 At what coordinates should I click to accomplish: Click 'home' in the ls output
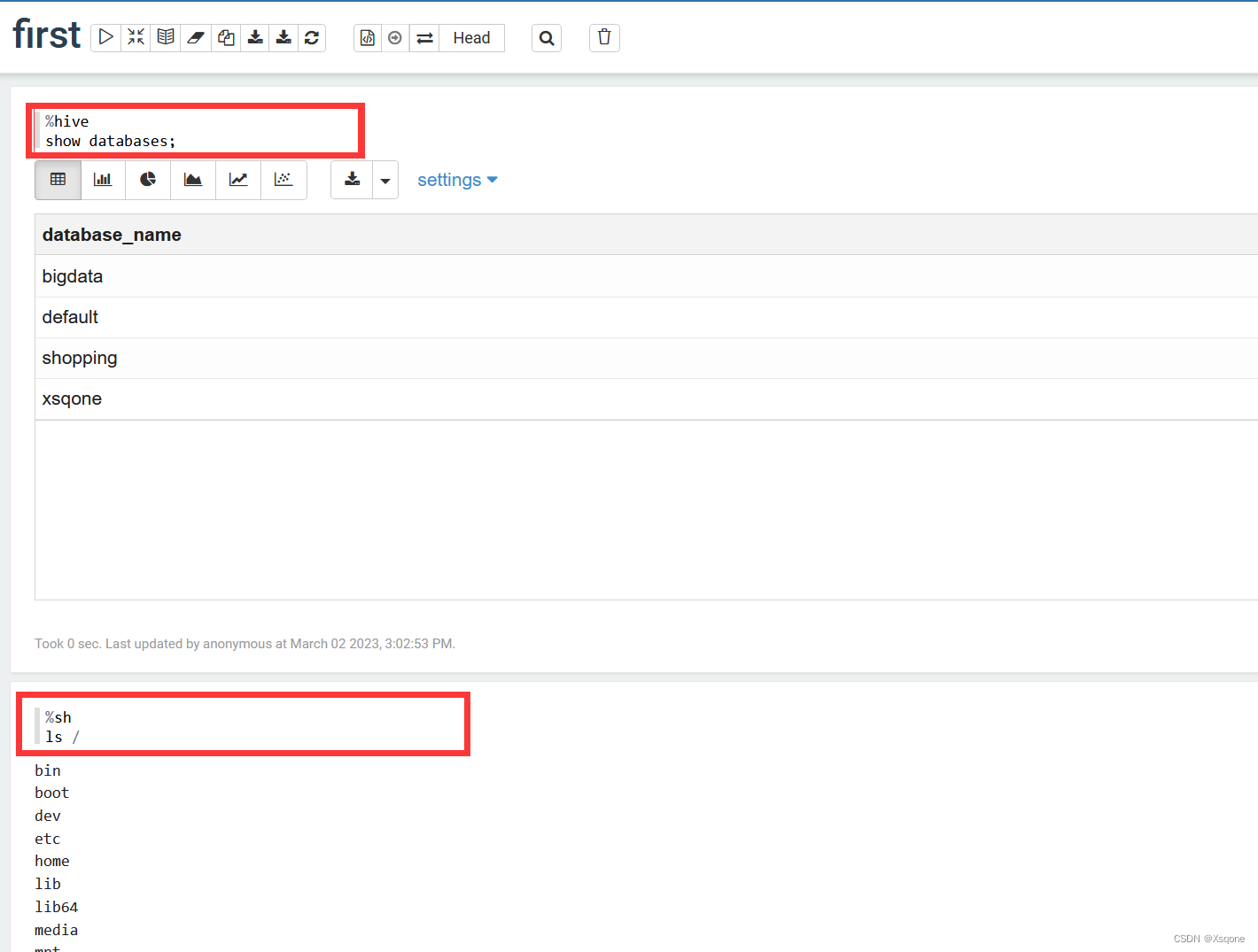[x=52, y=861]
